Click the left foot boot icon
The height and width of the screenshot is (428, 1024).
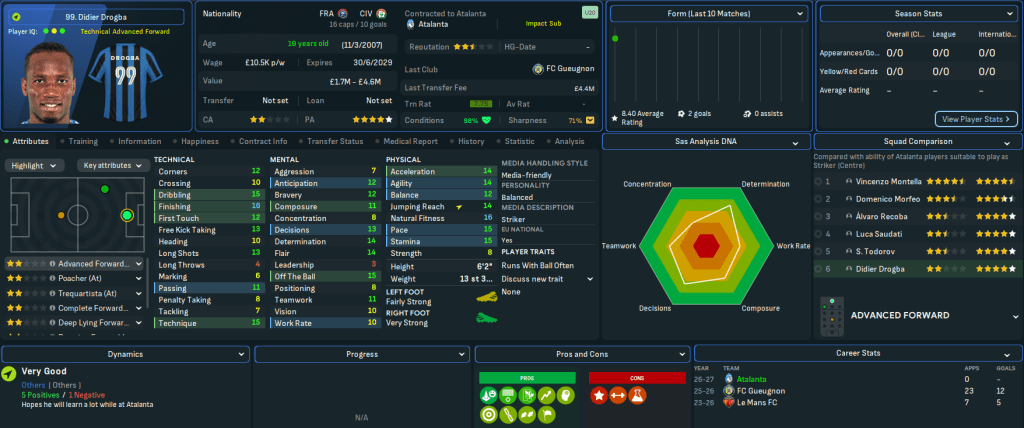point(484,297)
